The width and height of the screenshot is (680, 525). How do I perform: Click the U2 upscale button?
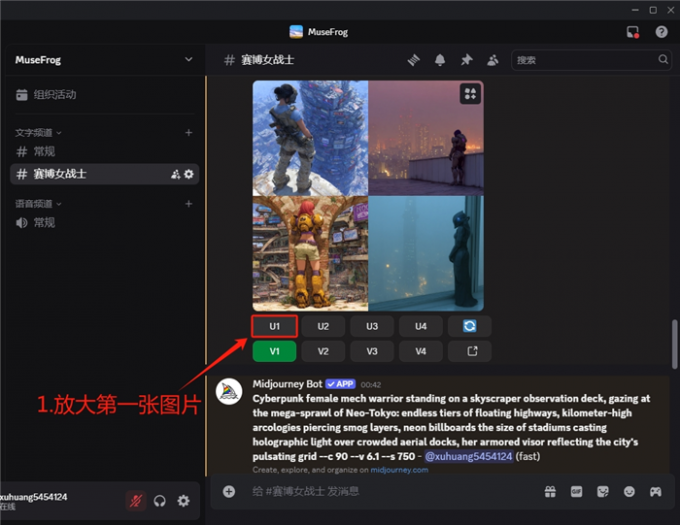(323, 326)
